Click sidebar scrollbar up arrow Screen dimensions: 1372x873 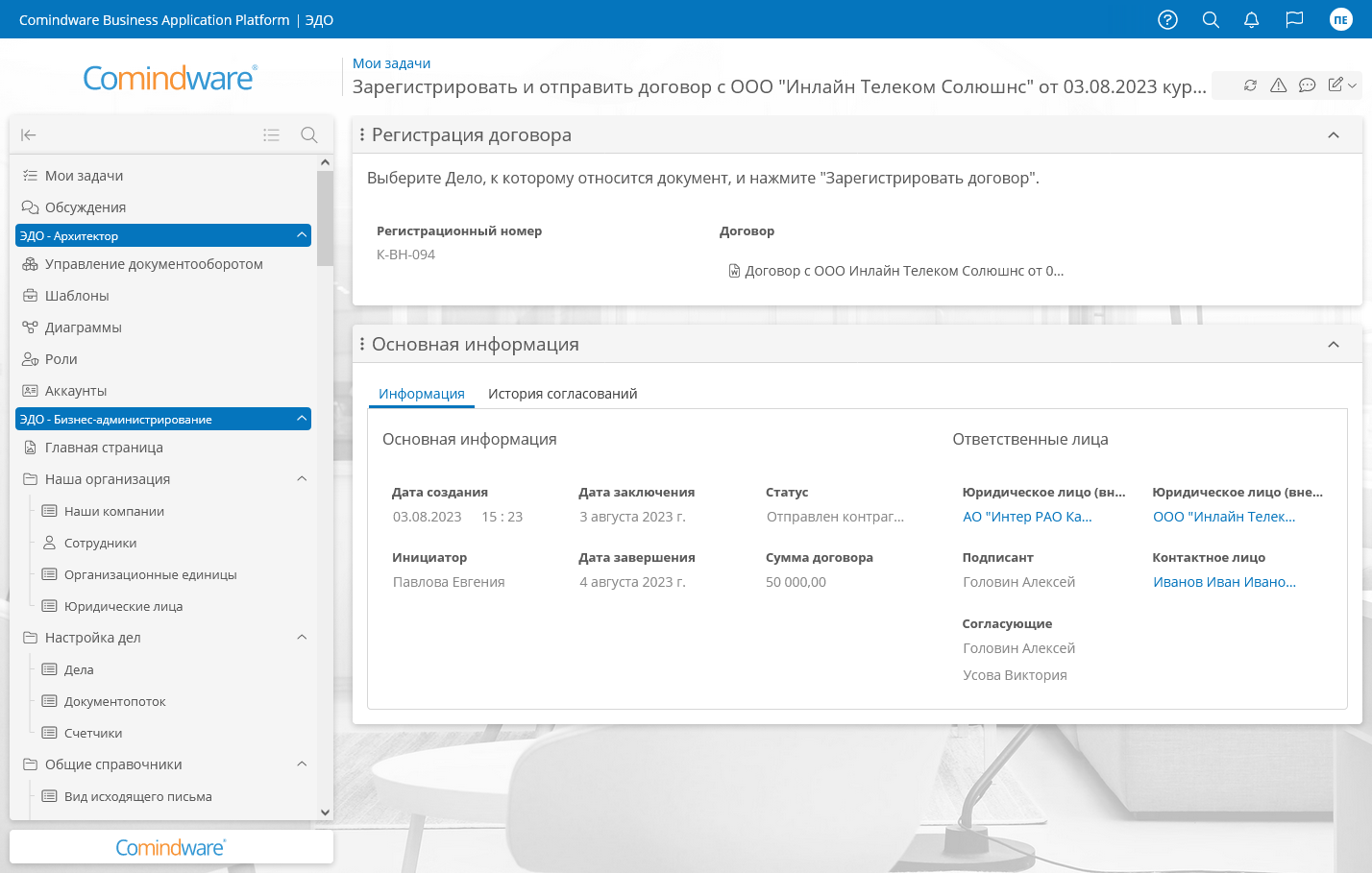[x=325, y=162]
